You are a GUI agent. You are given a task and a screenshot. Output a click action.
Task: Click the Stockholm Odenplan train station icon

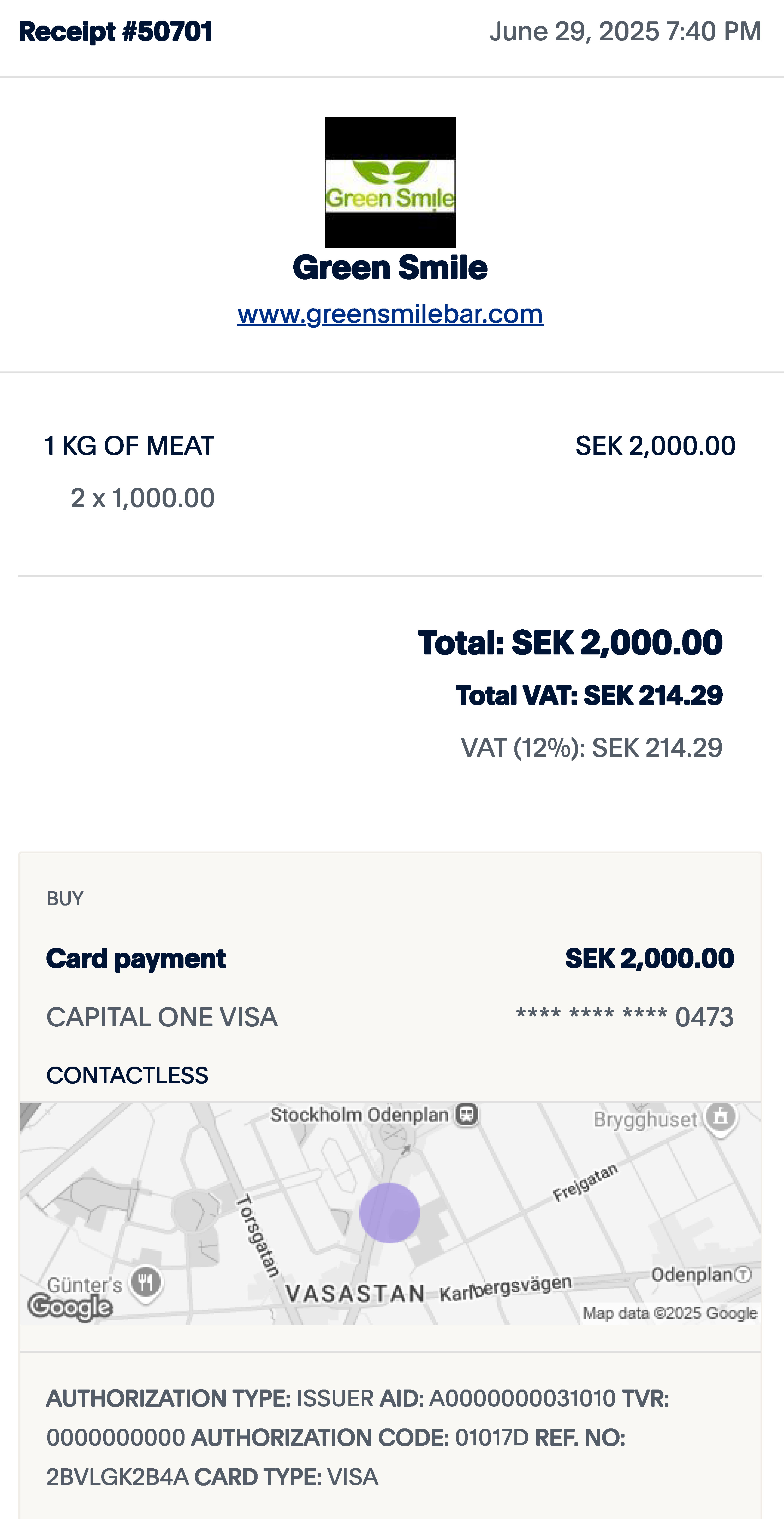point(467,1114)
